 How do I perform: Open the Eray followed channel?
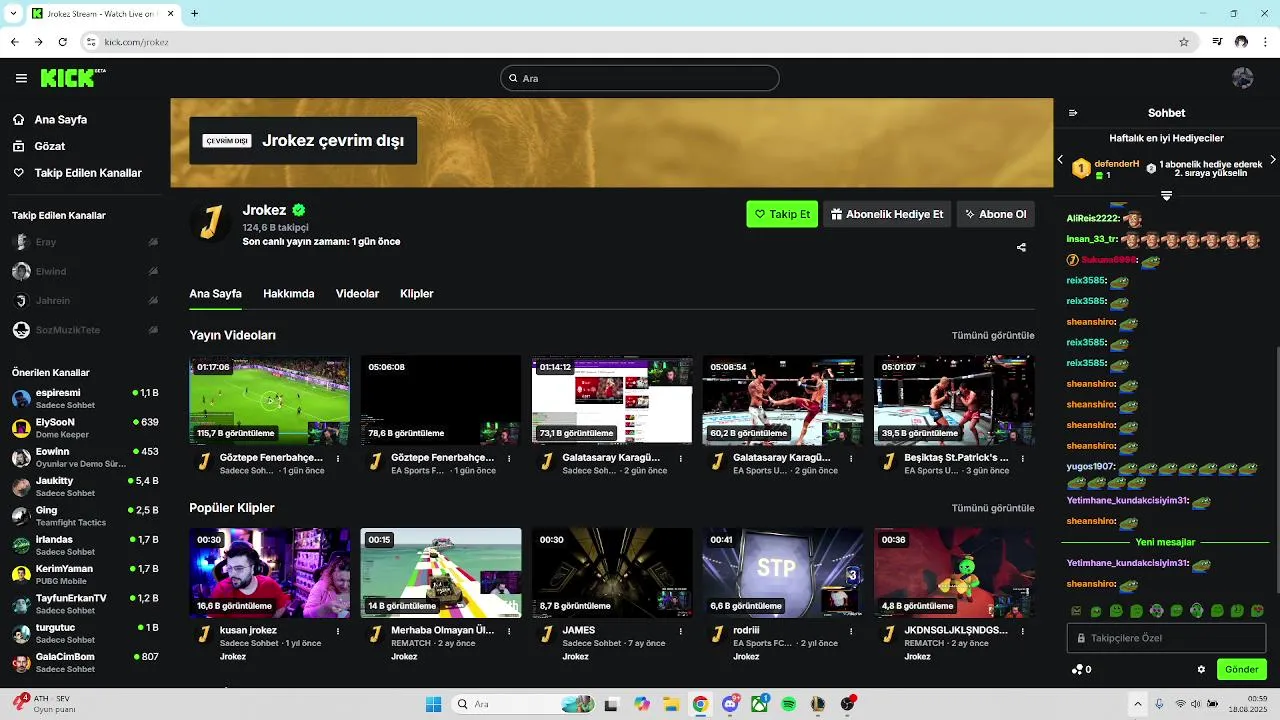coord(85,242)
